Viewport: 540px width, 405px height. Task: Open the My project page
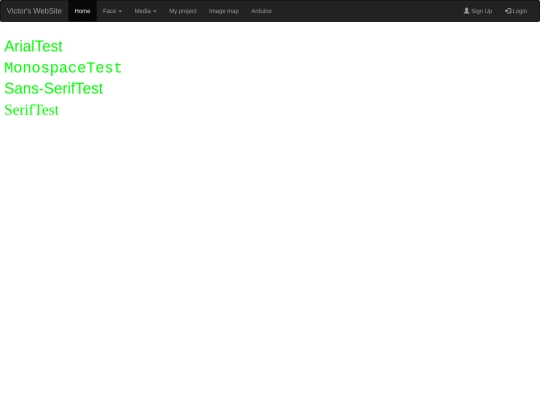tap(183, 11)
